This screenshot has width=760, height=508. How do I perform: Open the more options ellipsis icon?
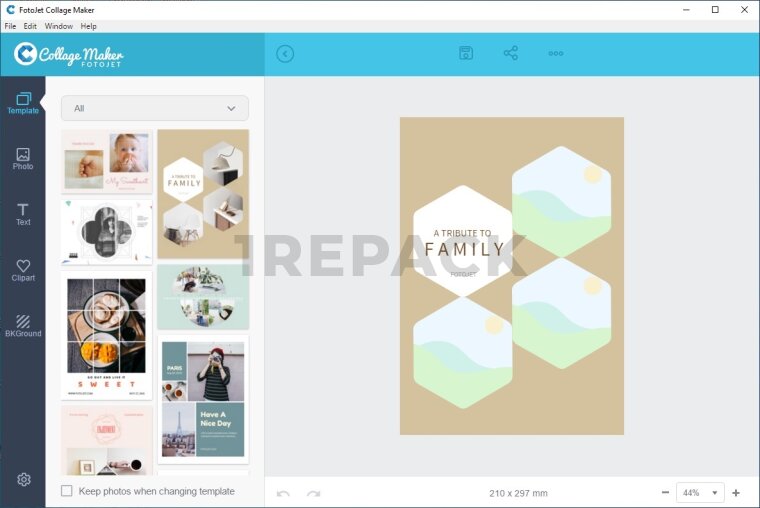556,54
